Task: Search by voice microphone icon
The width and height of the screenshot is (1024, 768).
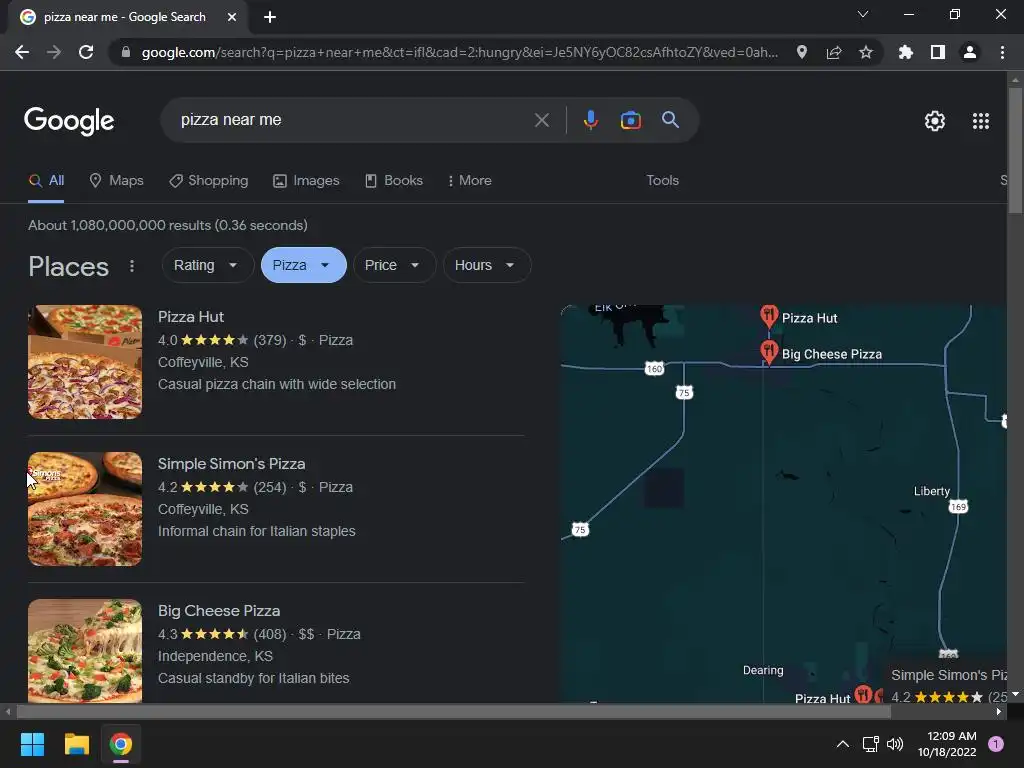Action: 590,120
